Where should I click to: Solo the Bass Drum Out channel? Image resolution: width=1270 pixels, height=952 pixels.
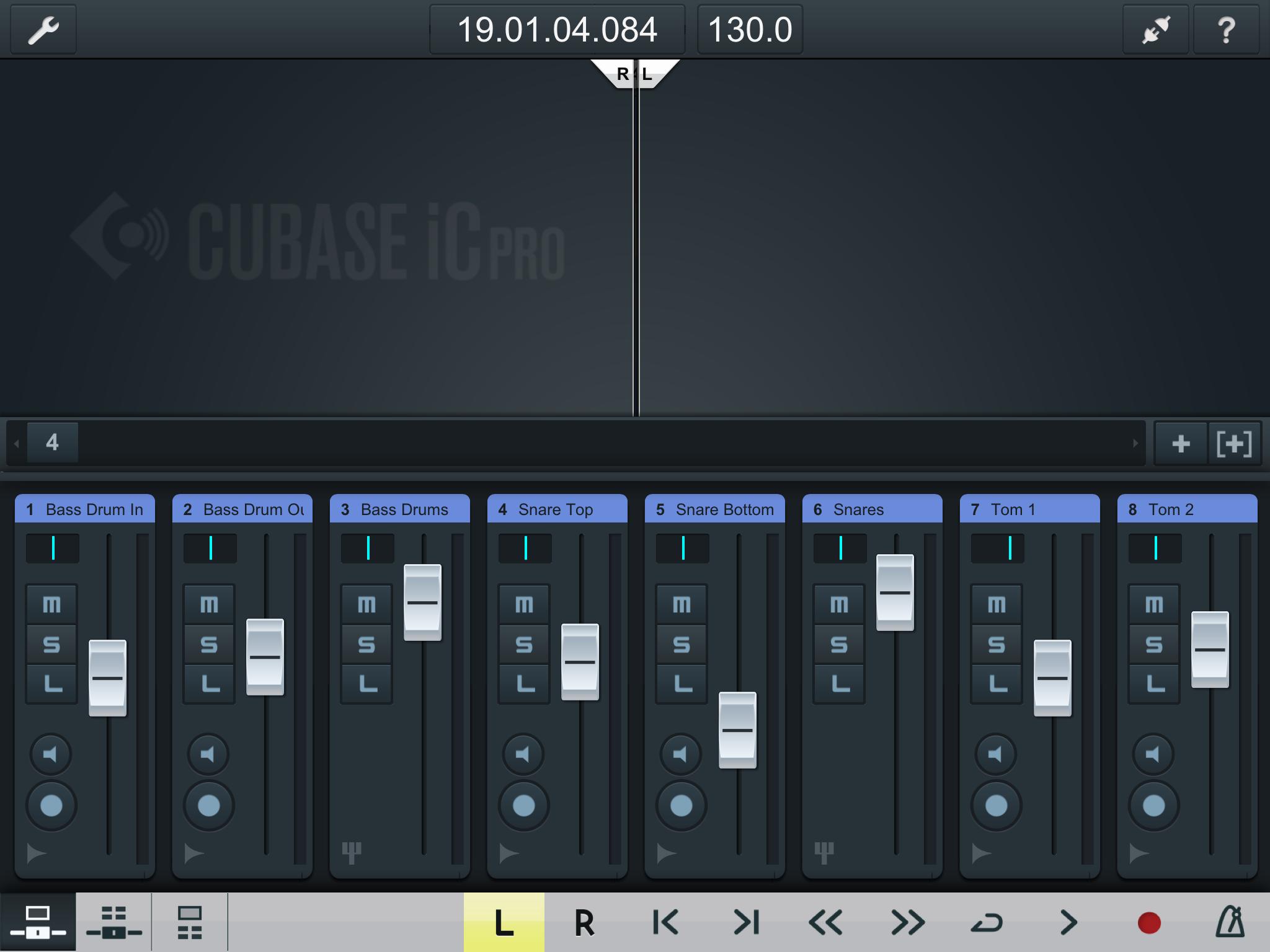tap(209, 645)
